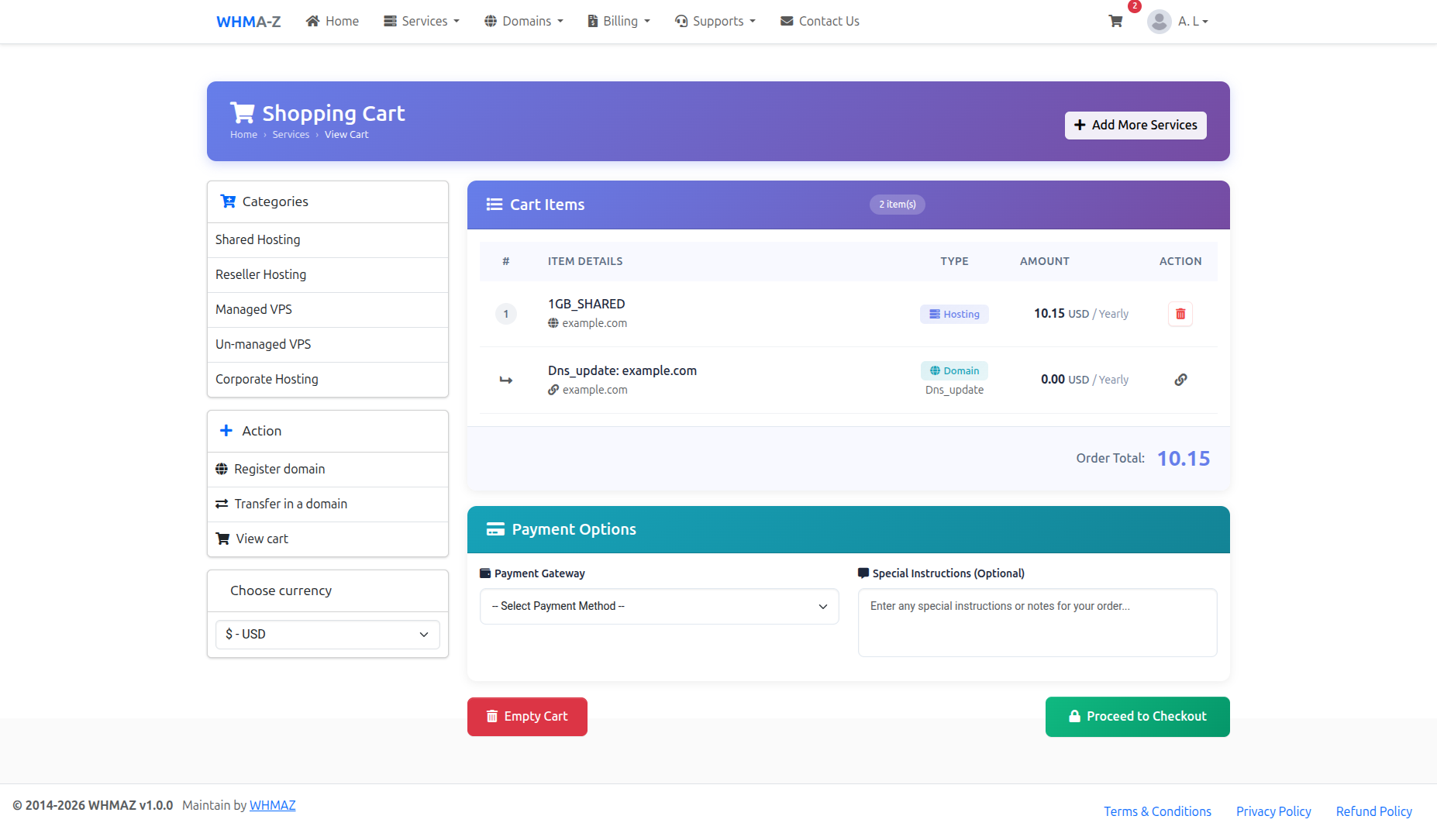1437x840 pixels.
Task: Open the shopping cart icon in navbar
Action: click(x=1115, y=22)
